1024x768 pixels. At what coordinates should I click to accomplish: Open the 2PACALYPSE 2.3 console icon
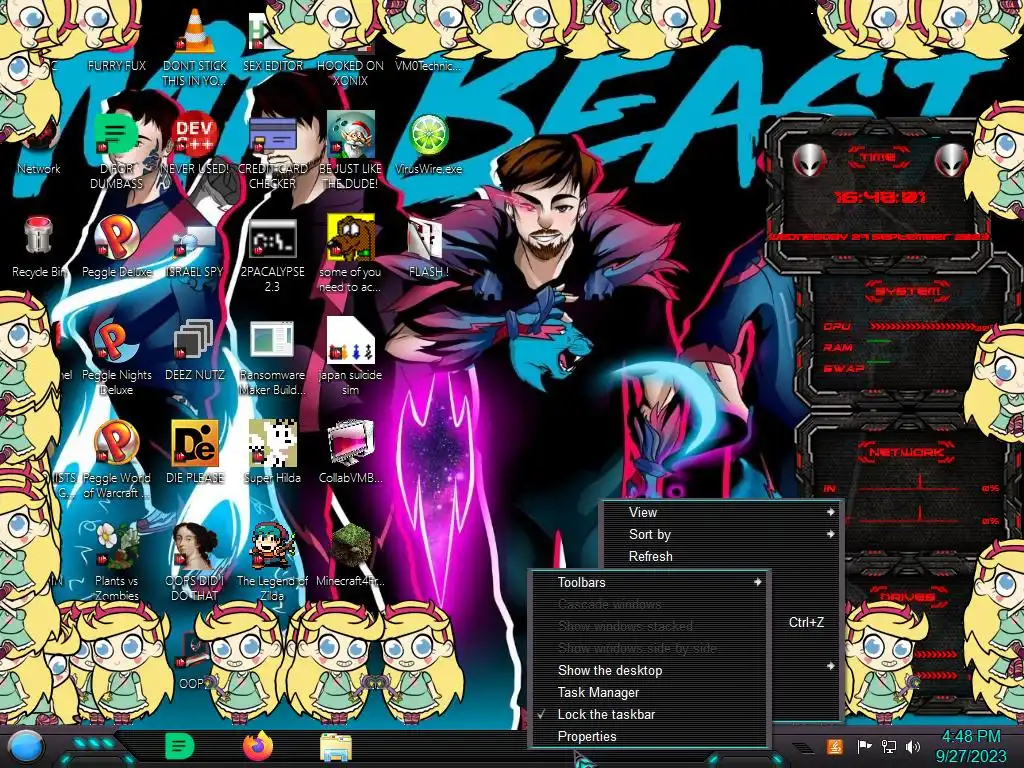[272, 240]
